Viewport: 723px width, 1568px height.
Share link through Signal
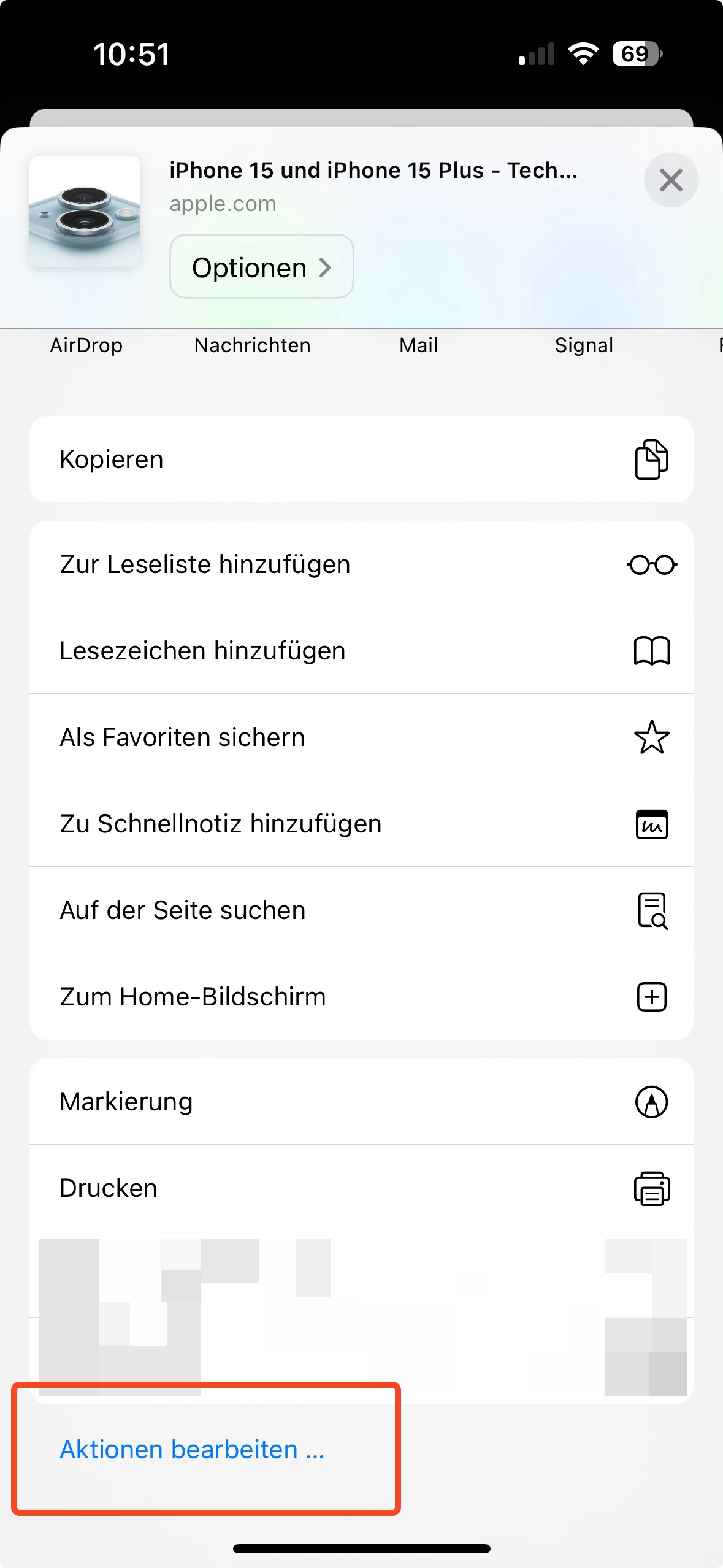pyautogui.click(x=584, y=345)
